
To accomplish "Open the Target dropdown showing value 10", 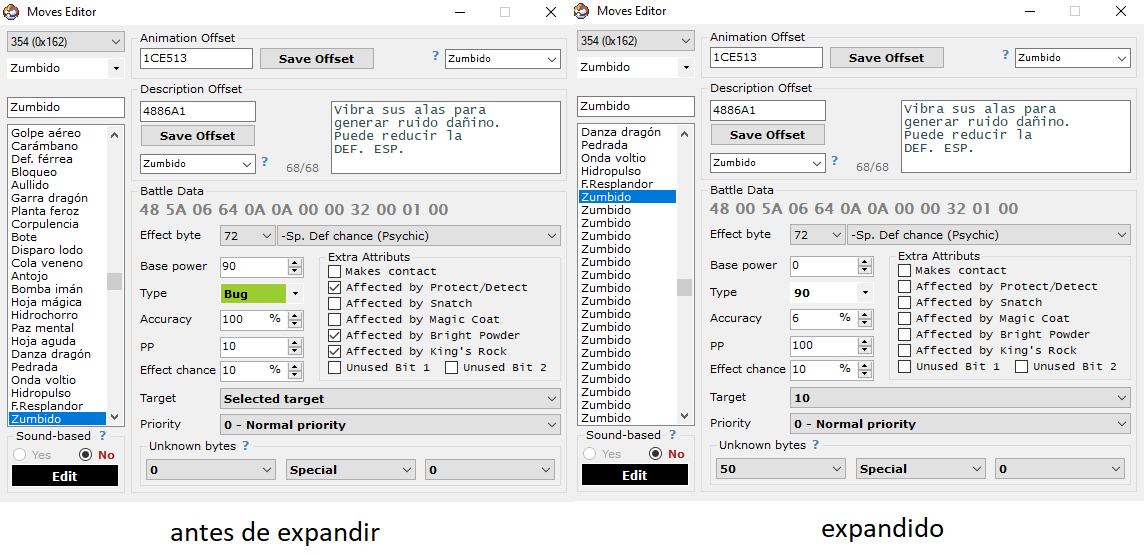I will (960, 398).
